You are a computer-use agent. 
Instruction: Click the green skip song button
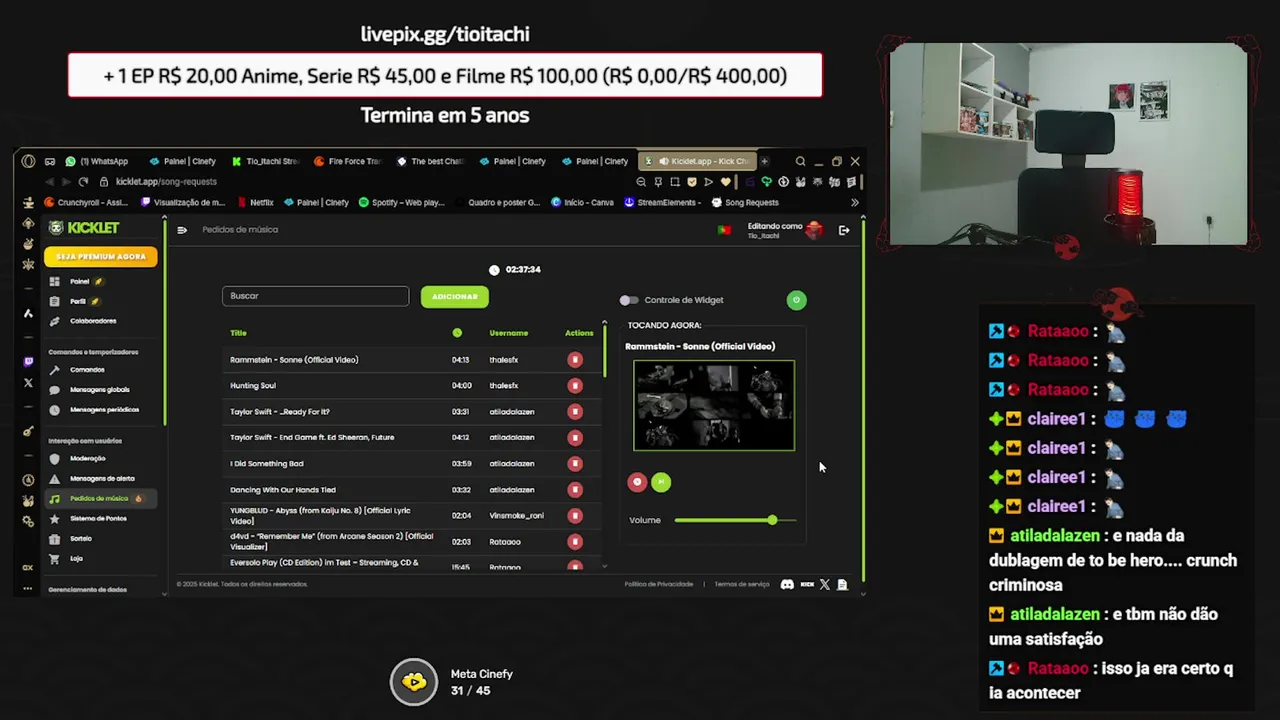point(661,482)
